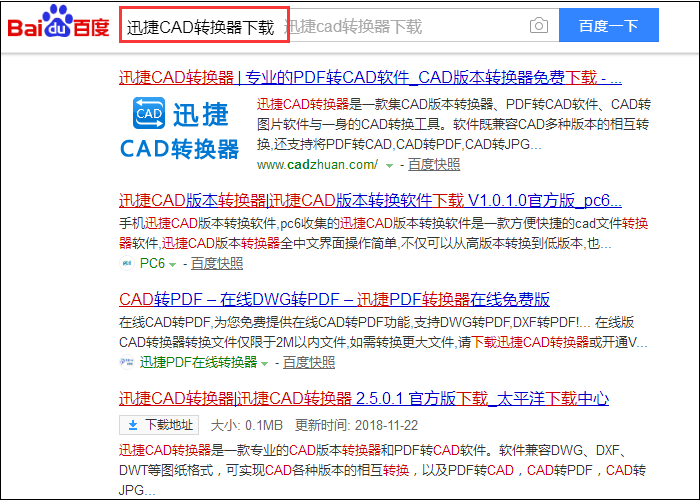Expand dropdown arrow next to www.cadzhuan.com
The height and width of the screenshot is (500, 700).
389,166
